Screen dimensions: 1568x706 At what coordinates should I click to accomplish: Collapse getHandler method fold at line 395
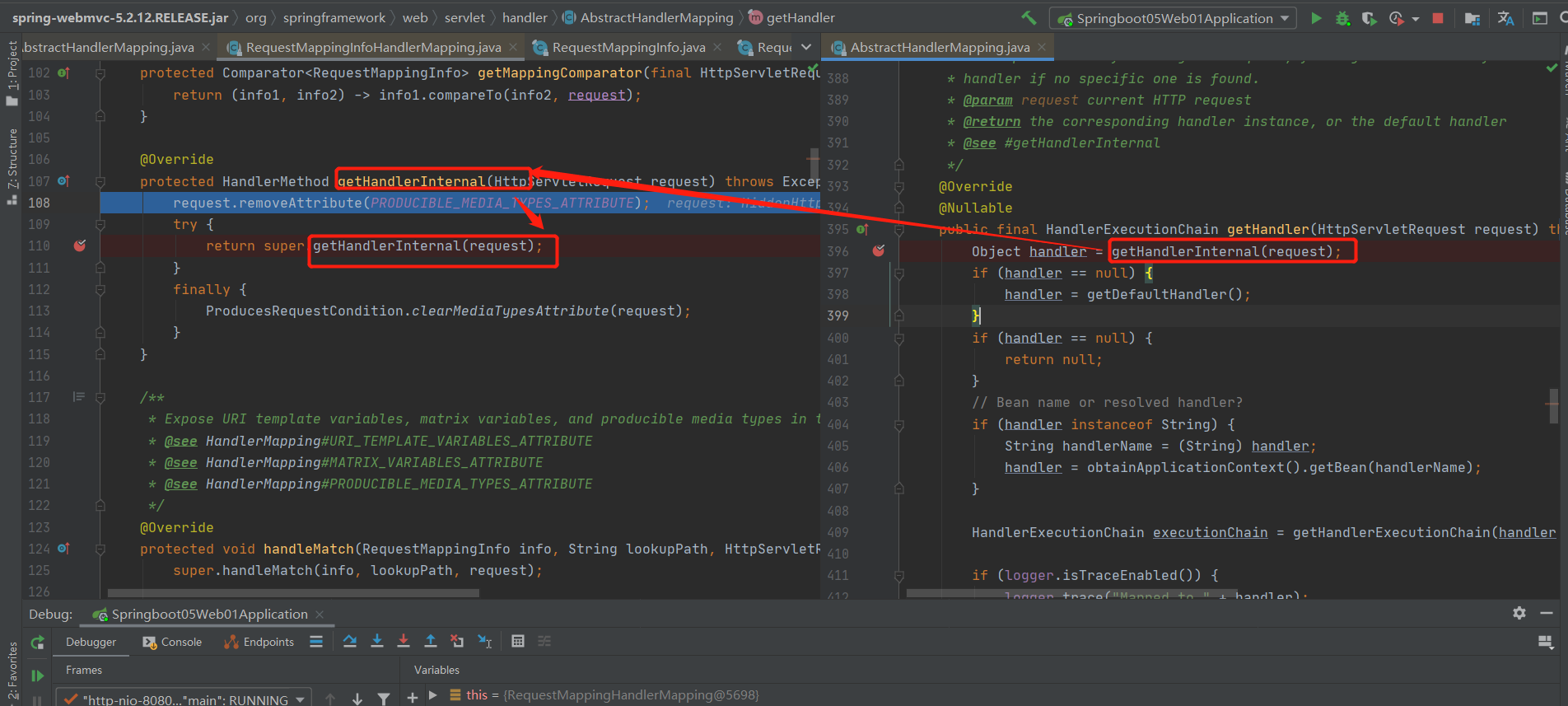coord(899,229)
